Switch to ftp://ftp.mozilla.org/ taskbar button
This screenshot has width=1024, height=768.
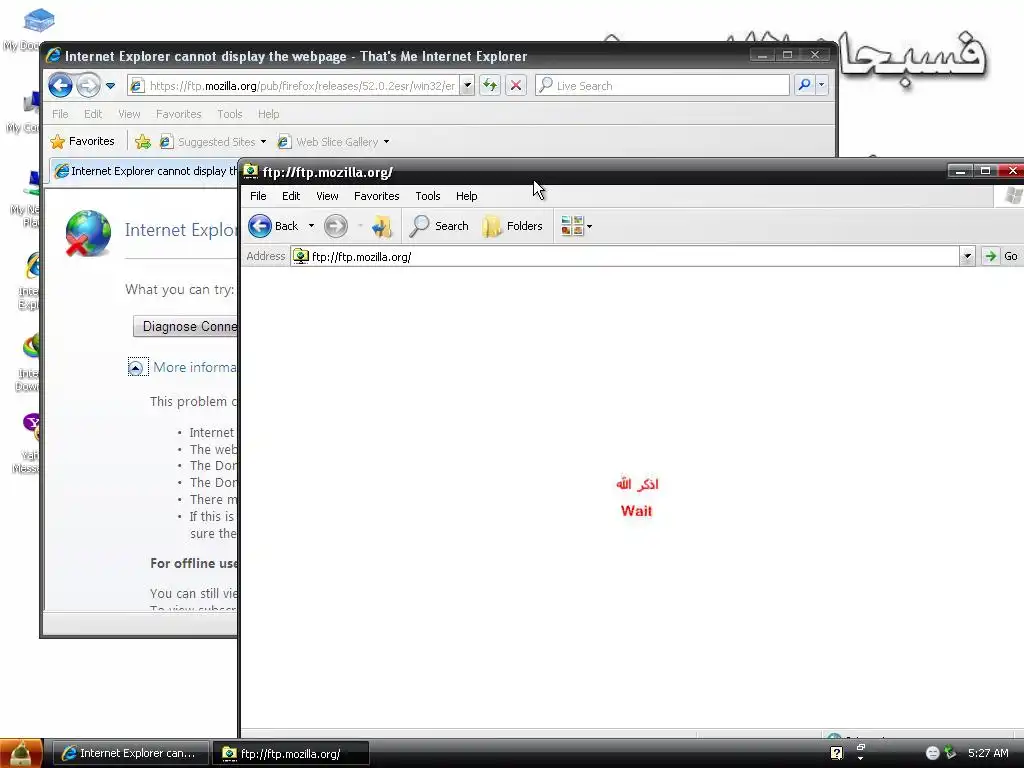click(291, 754)
